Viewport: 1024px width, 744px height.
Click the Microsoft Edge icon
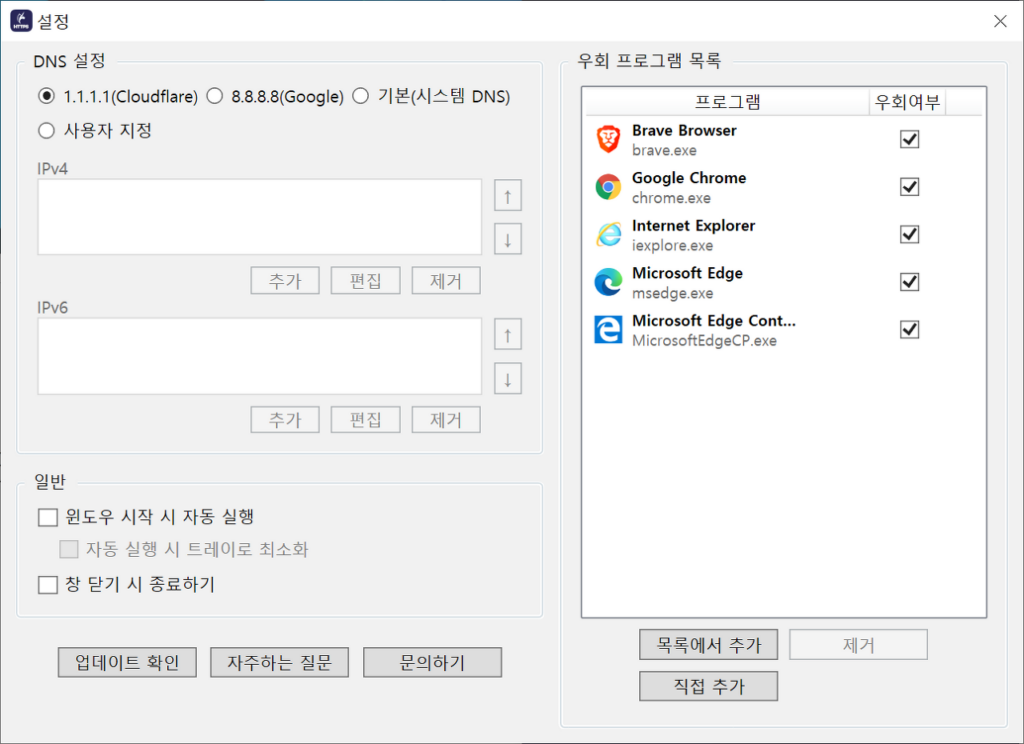(608, 282)
